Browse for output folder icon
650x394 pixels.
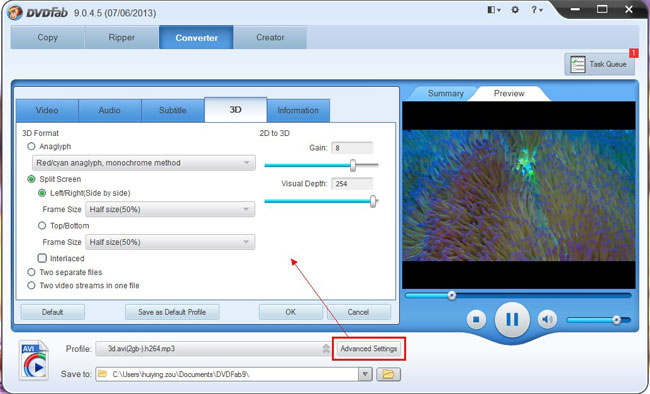pos(388,374)
